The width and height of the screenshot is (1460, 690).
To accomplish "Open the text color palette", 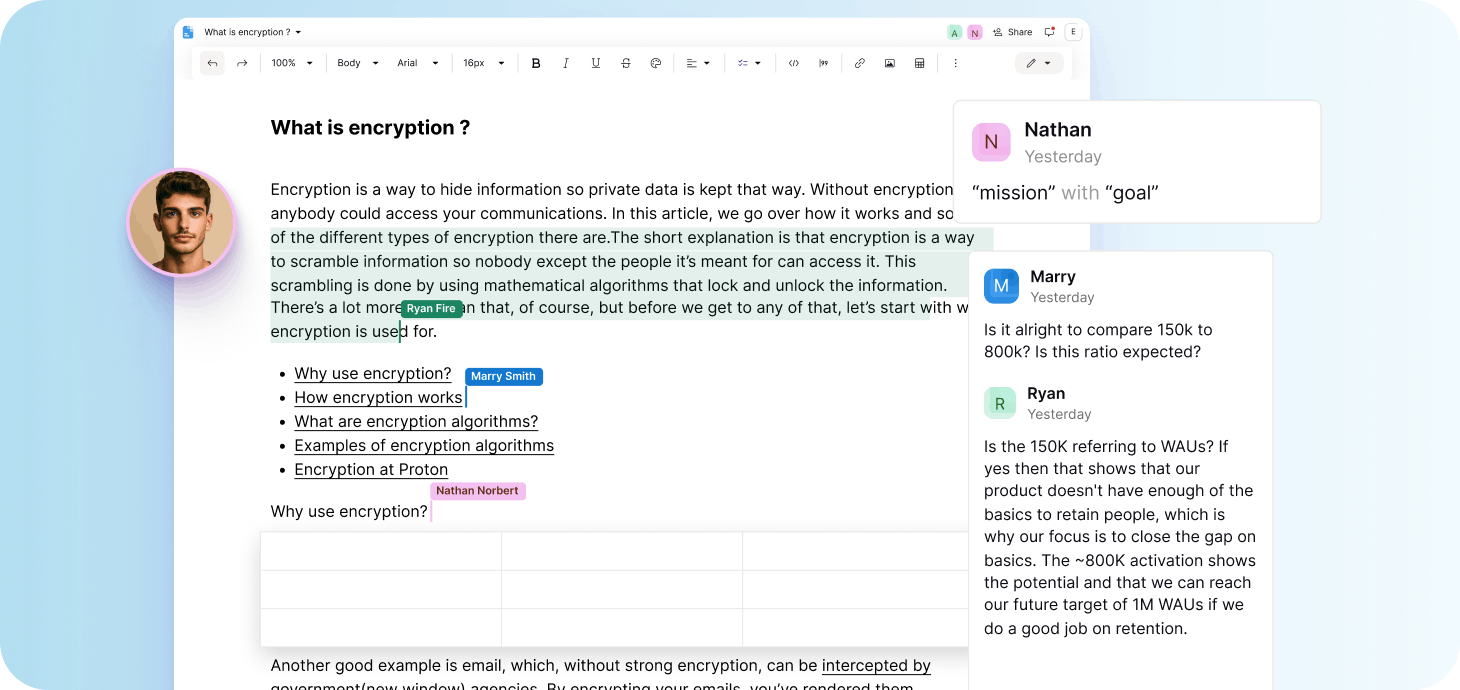I will [x=656, y=63].
